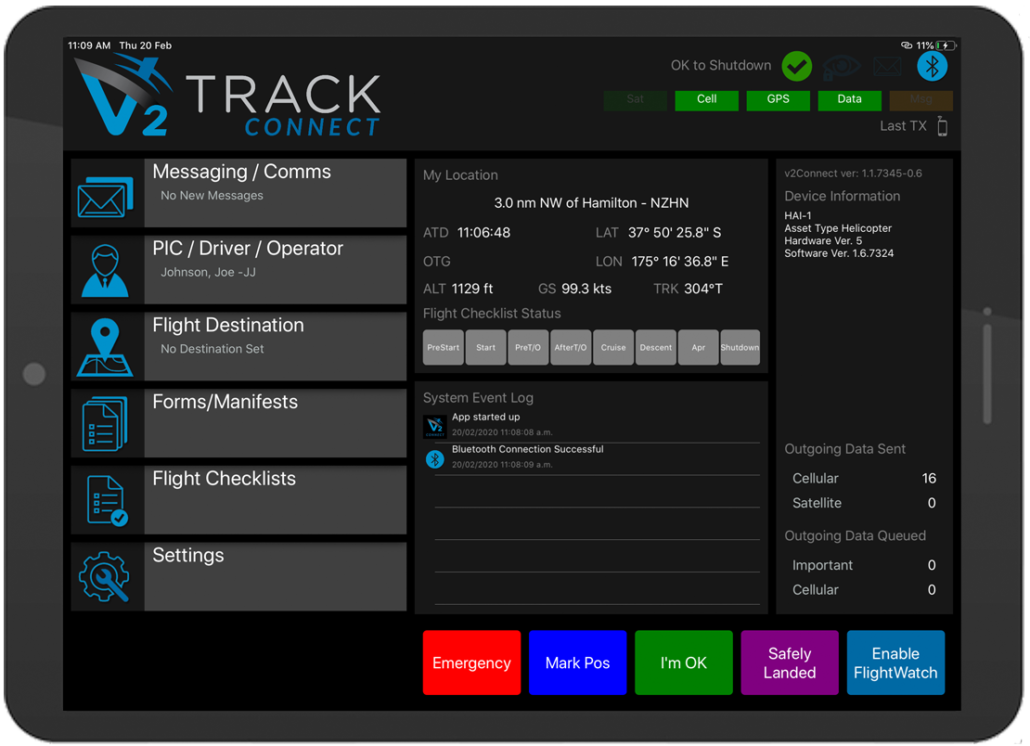Screen dimensions: 1030x746
Task: Select the Shutdown checklist stage
Action: pos(740,347)
